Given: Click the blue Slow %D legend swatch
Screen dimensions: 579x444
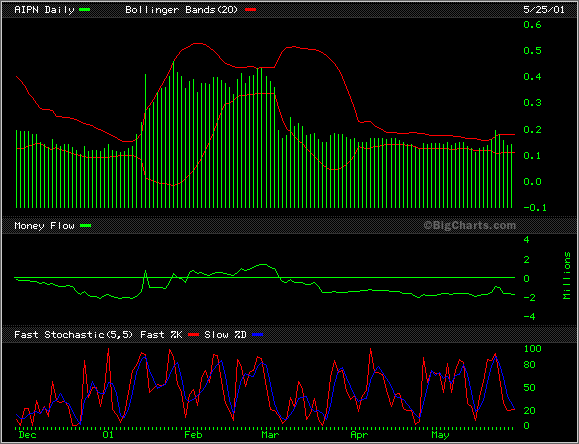Looking at the screenshot, I should pos(257,335).
